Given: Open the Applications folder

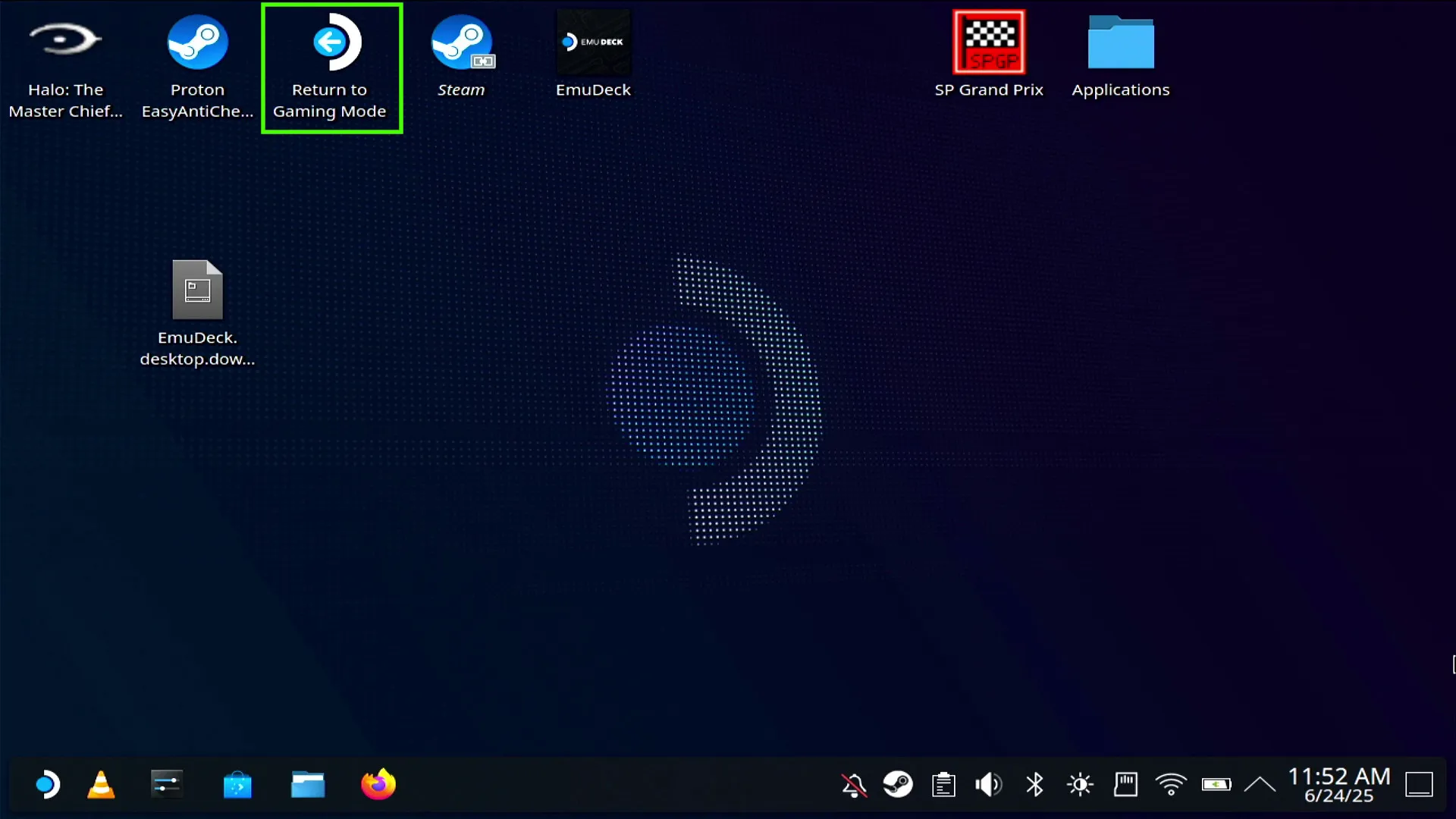Looking at the screenshot, I should pos(1121,58).
